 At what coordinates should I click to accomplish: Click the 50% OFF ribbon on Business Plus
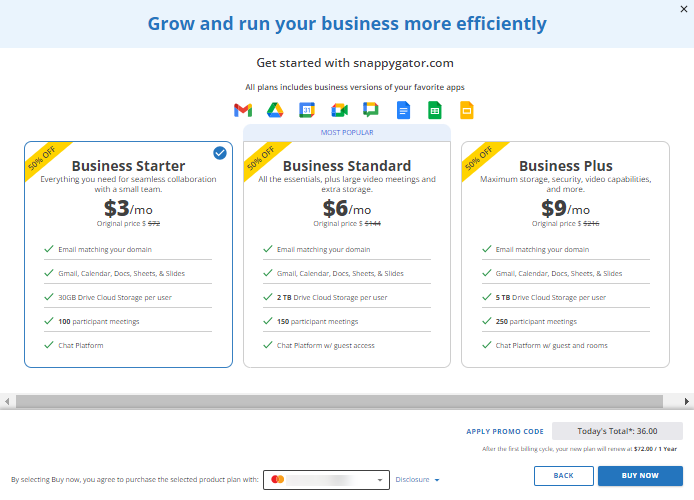click(x=479, y=158)
